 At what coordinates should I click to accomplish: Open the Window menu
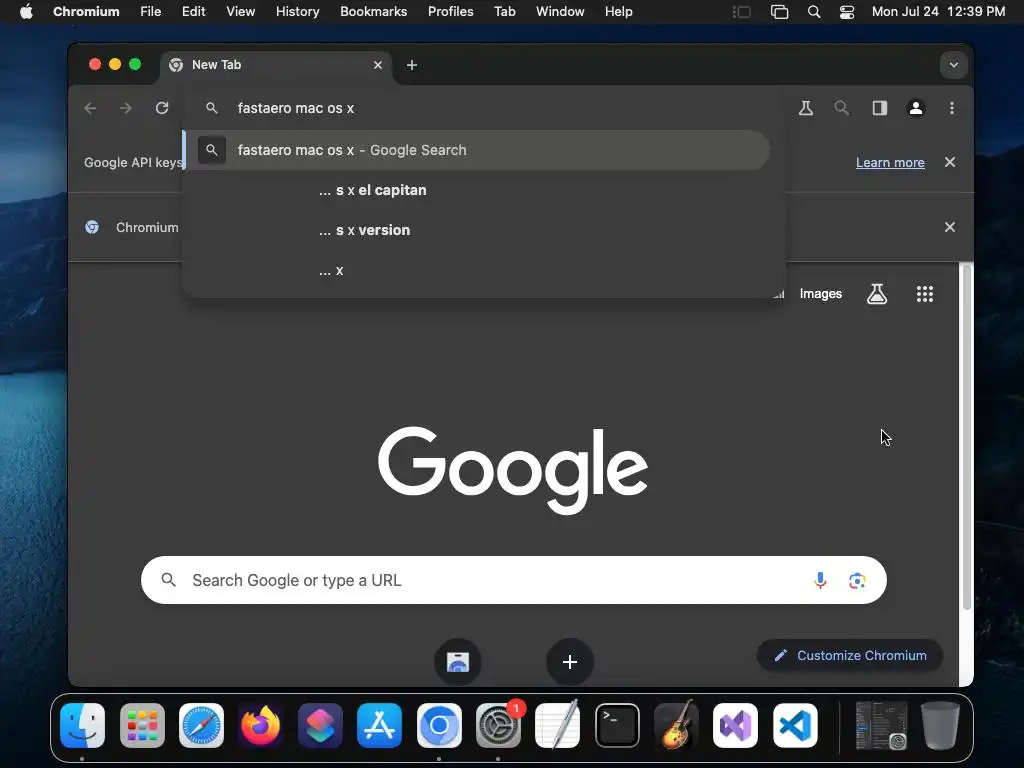pos(560,12)
